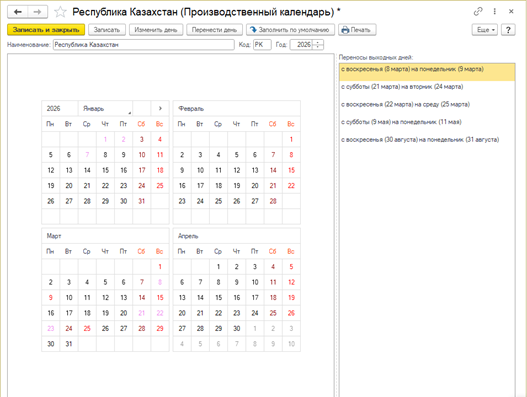
Task: Select March 23 in the calendar
Action: pyautogui.click(x=51, y=329)
